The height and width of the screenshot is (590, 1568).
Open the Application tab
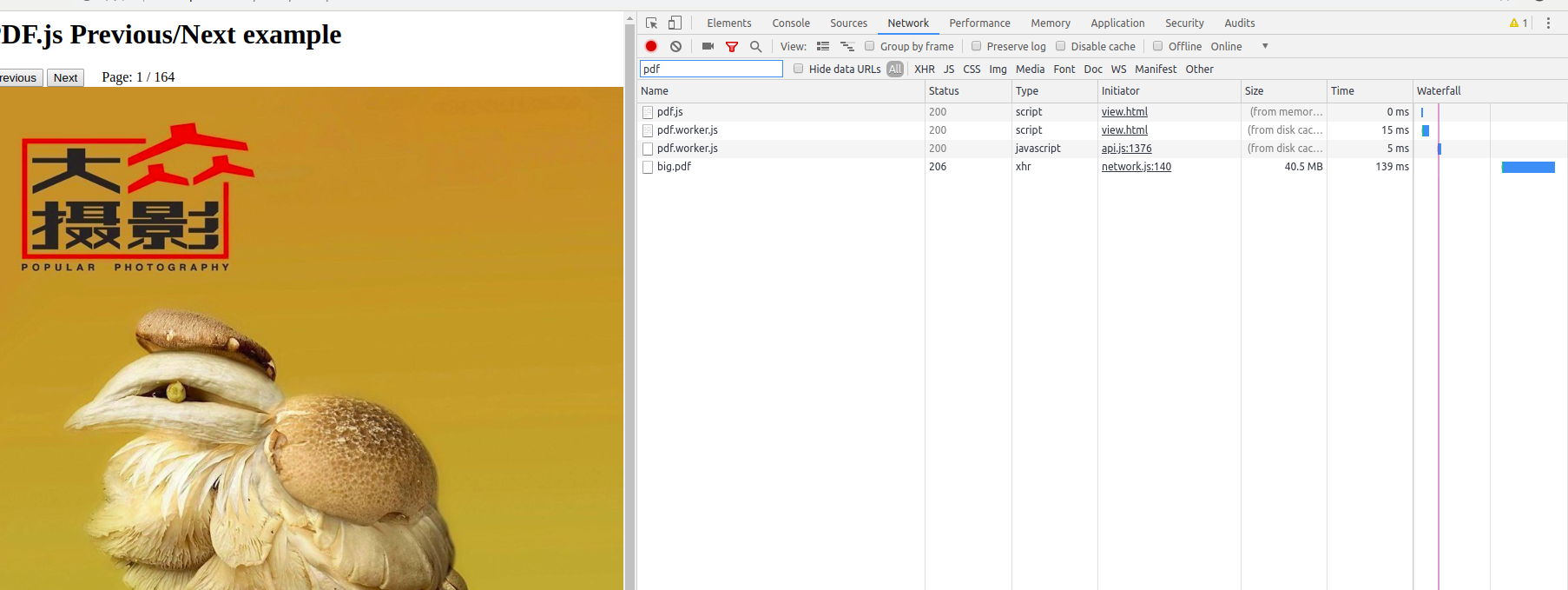pyautogui.click(x=1117, y=23)
